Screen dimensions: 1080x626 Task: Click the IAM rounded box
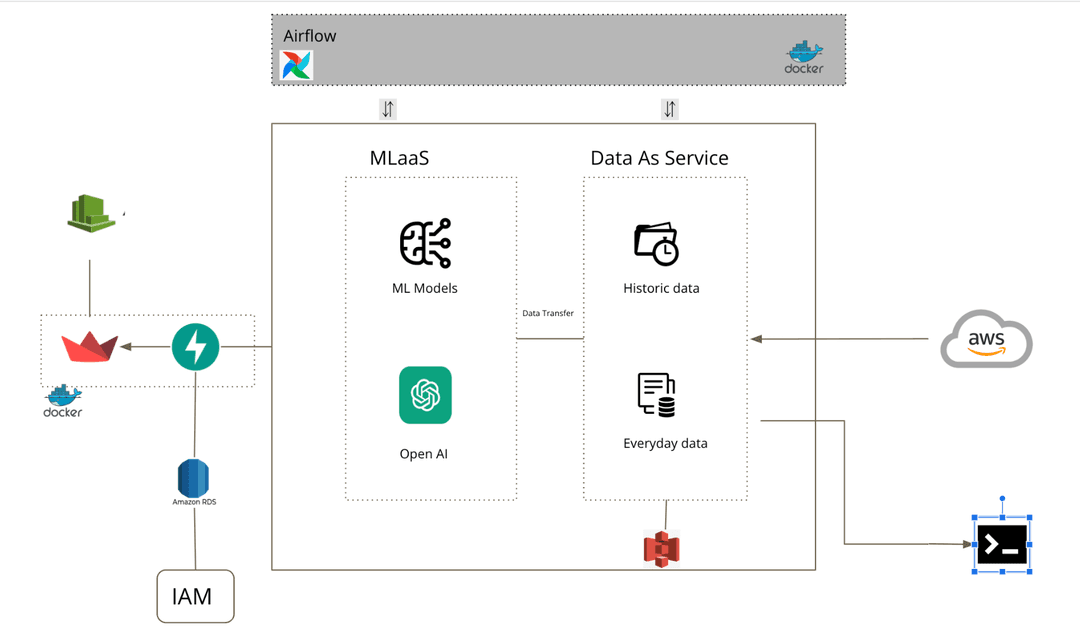[x=195, y=596]
